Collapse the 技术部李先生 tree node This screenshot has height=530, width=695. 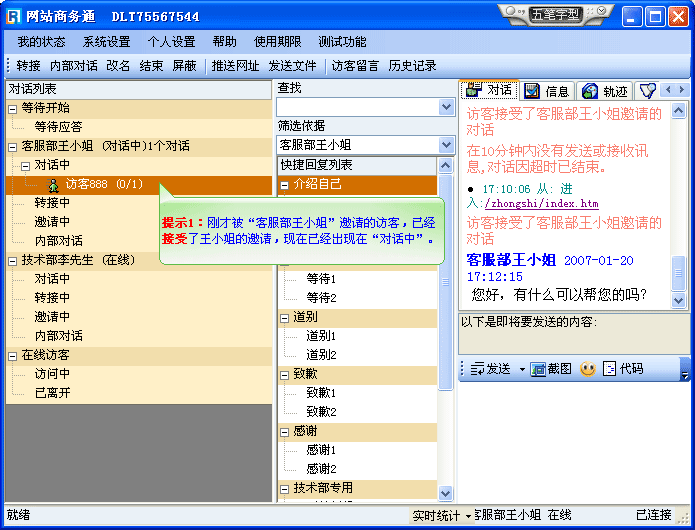click(13, 260)
